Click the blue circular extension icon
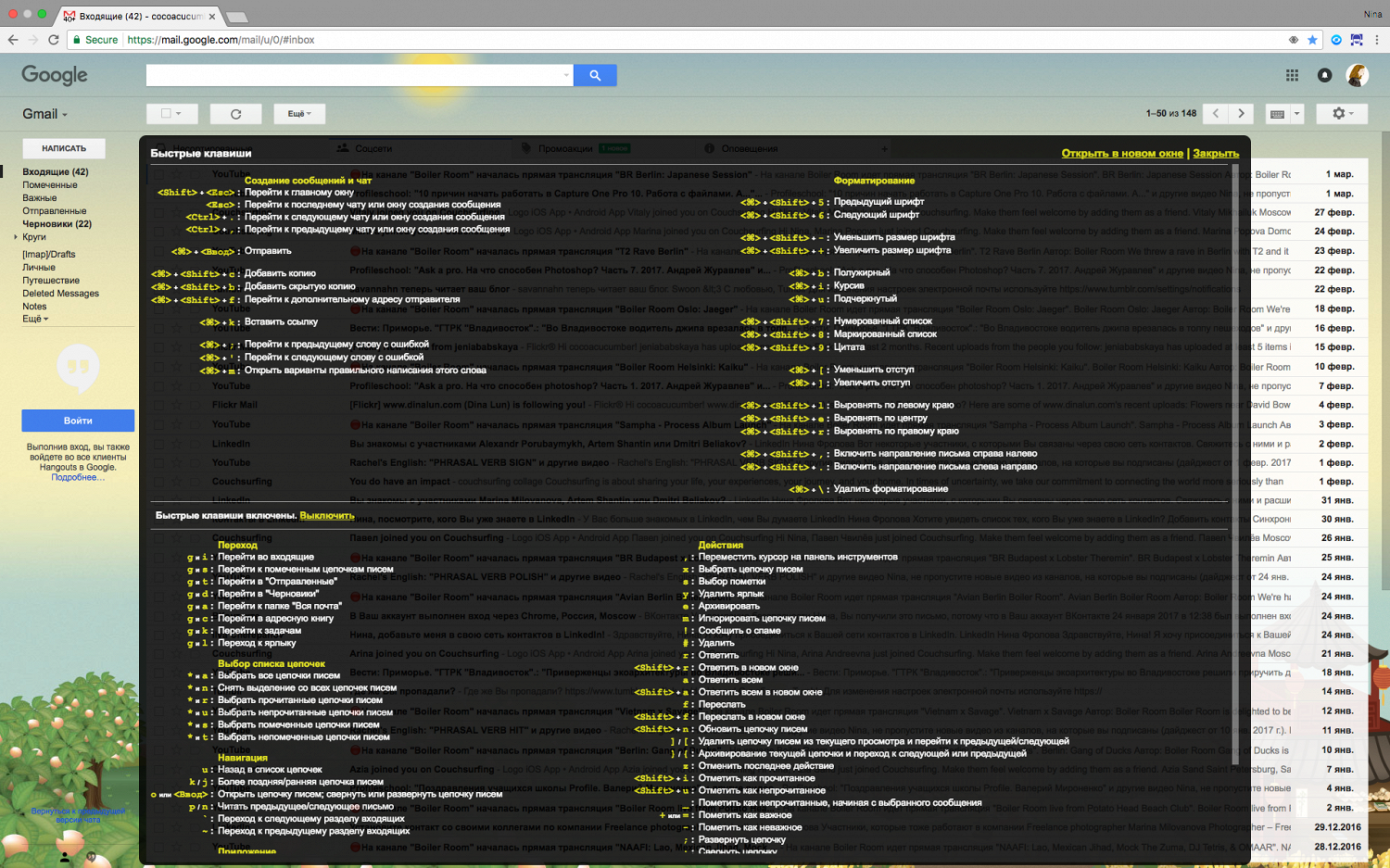The image size is (1390, 868). click(1336, 40)
